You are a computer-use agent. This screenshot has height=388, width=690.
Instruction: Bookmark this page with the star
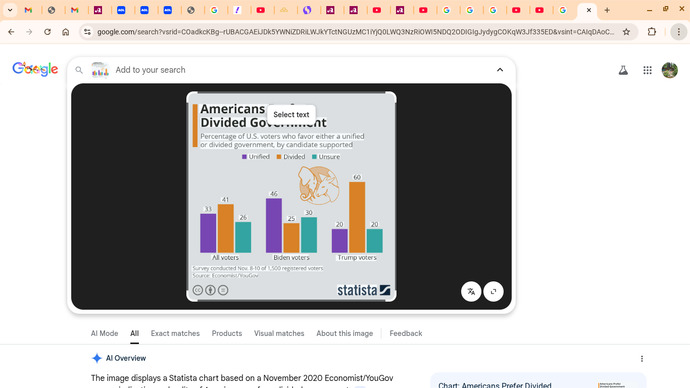click(626, 32)
